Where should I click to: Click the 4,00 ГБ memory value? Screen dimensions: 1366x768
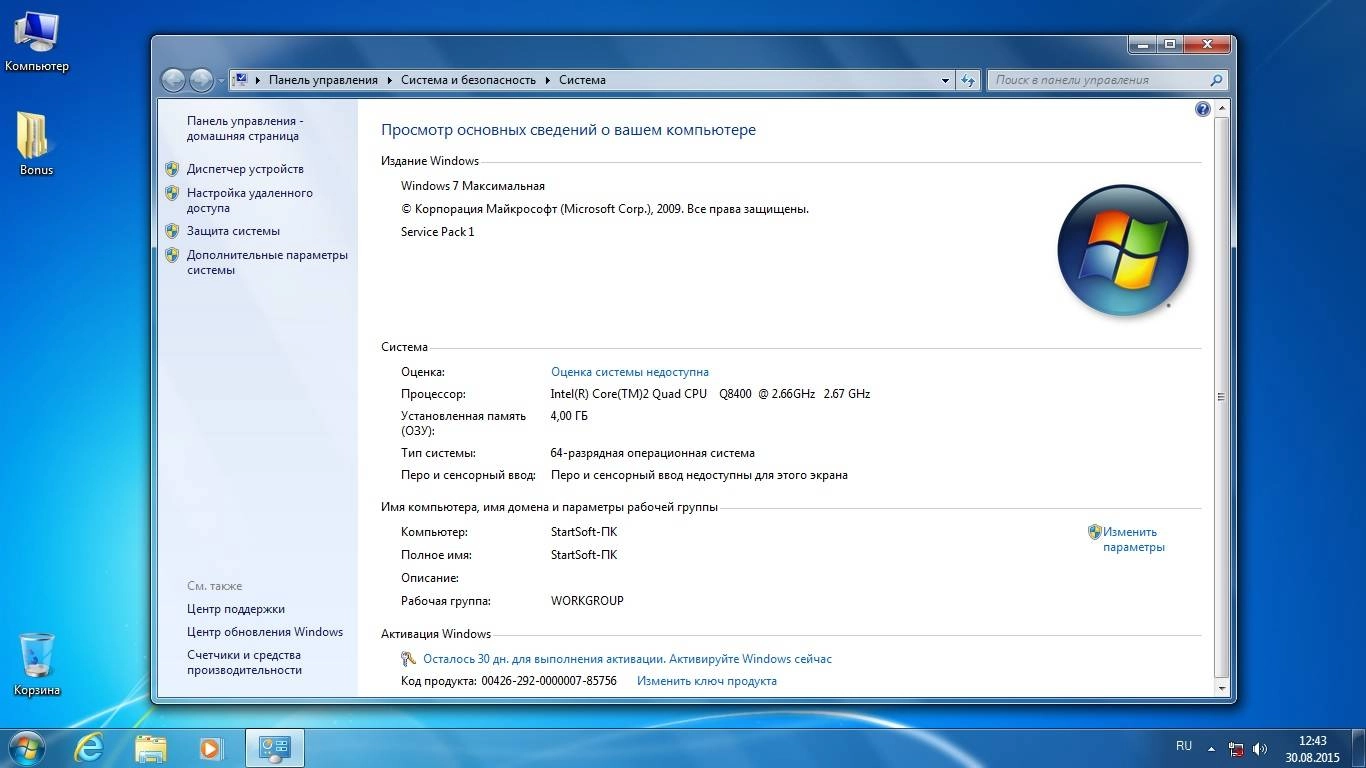click(x=569, y=416)
